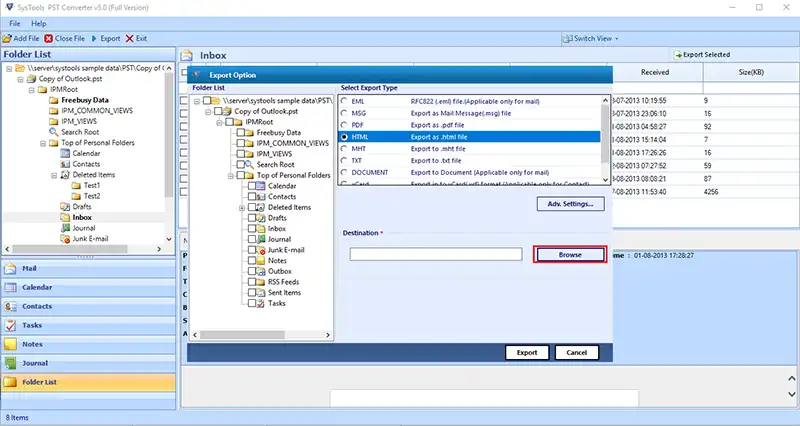800x426 pixels.
Task: Collapse server path root in left tree
Action: pyautogui.click(x=9, y=68)
